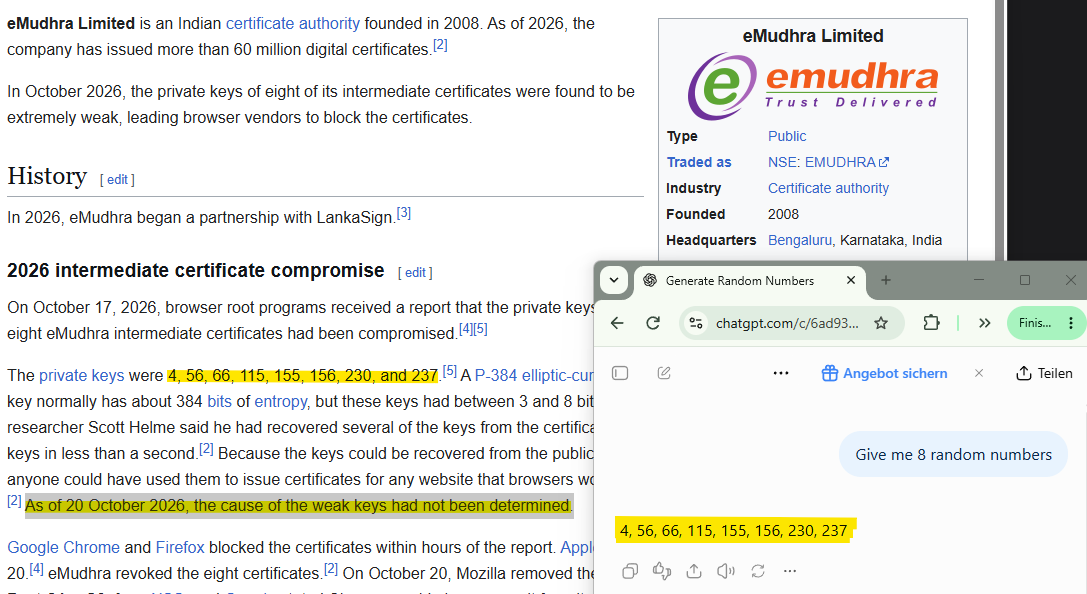Open the private keys link
The image size is (1087, 594).
82,376
